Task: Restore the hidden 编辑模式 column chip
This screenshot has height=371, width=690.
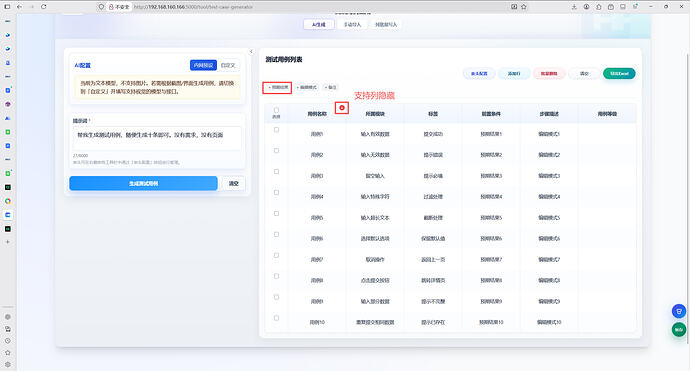Action: [307, 87]
